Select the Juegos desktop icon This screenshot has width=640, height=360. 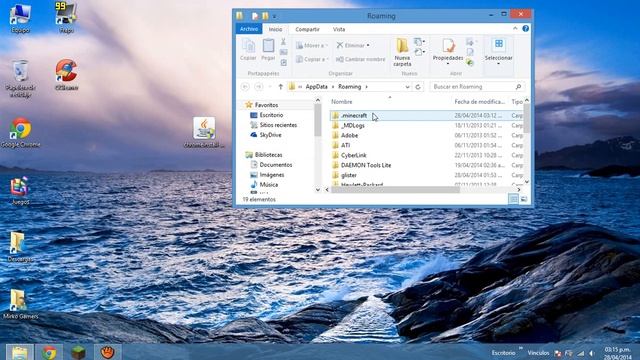20,191
